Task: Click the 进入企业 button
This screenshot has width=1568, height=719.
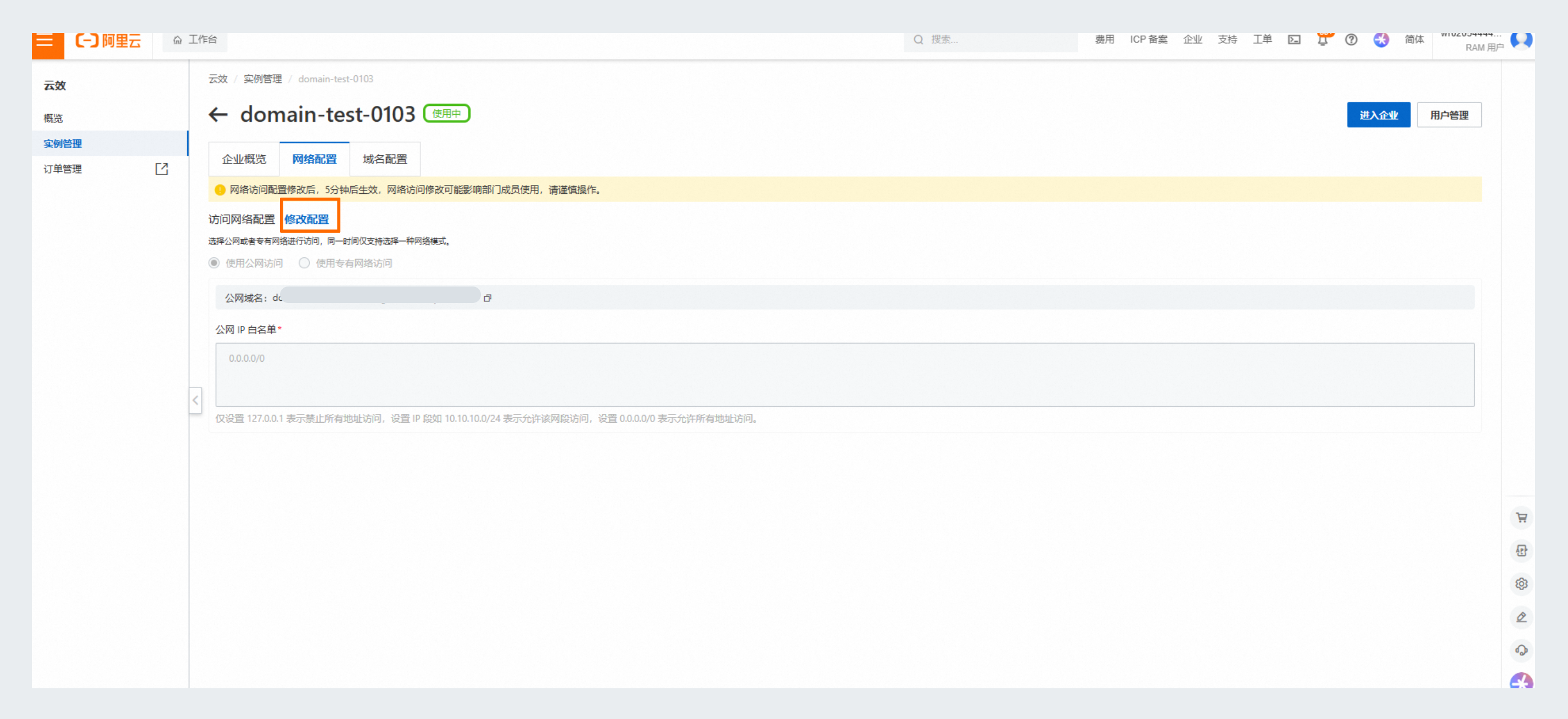Action: (x=1378, y=115)
